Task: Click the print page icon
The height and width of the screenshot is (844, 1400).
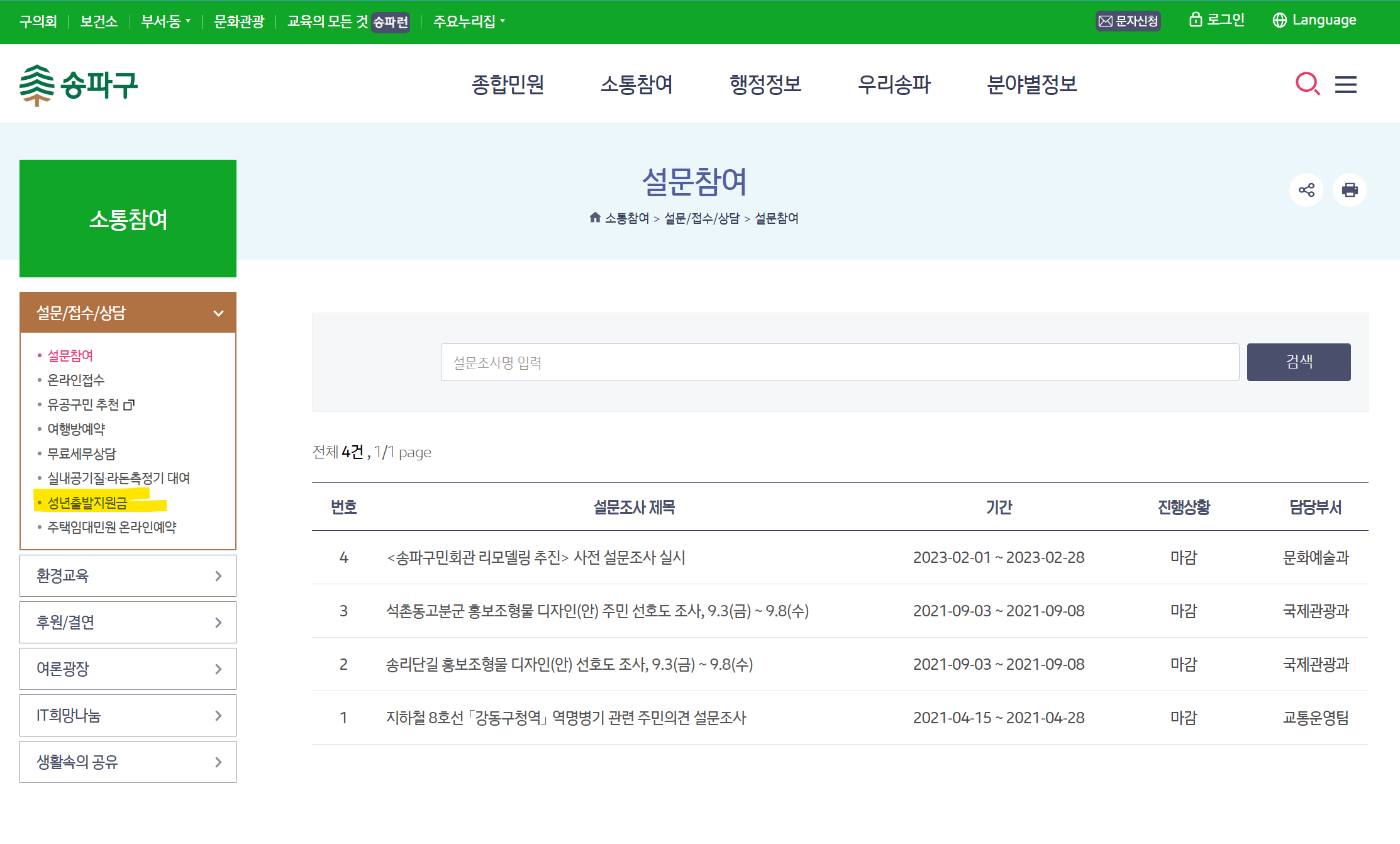Action: tap(1349, 190)
